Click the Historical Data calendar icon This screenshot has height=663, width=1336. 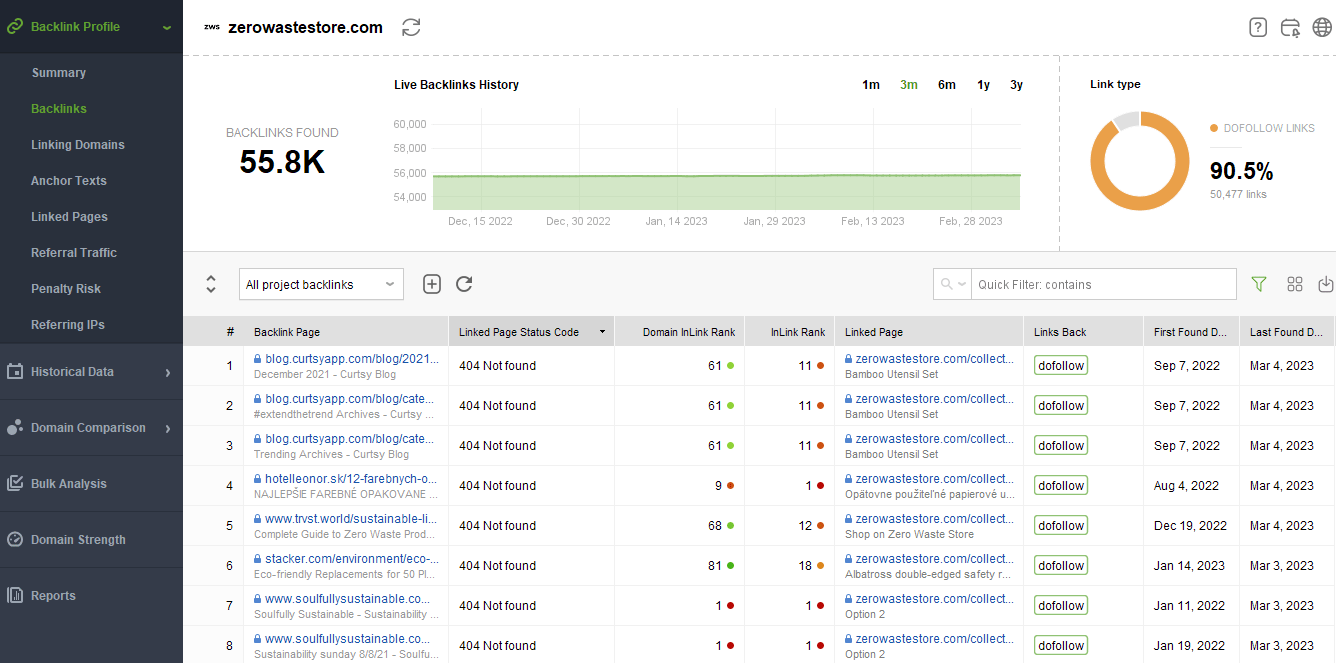click(15, 371)
